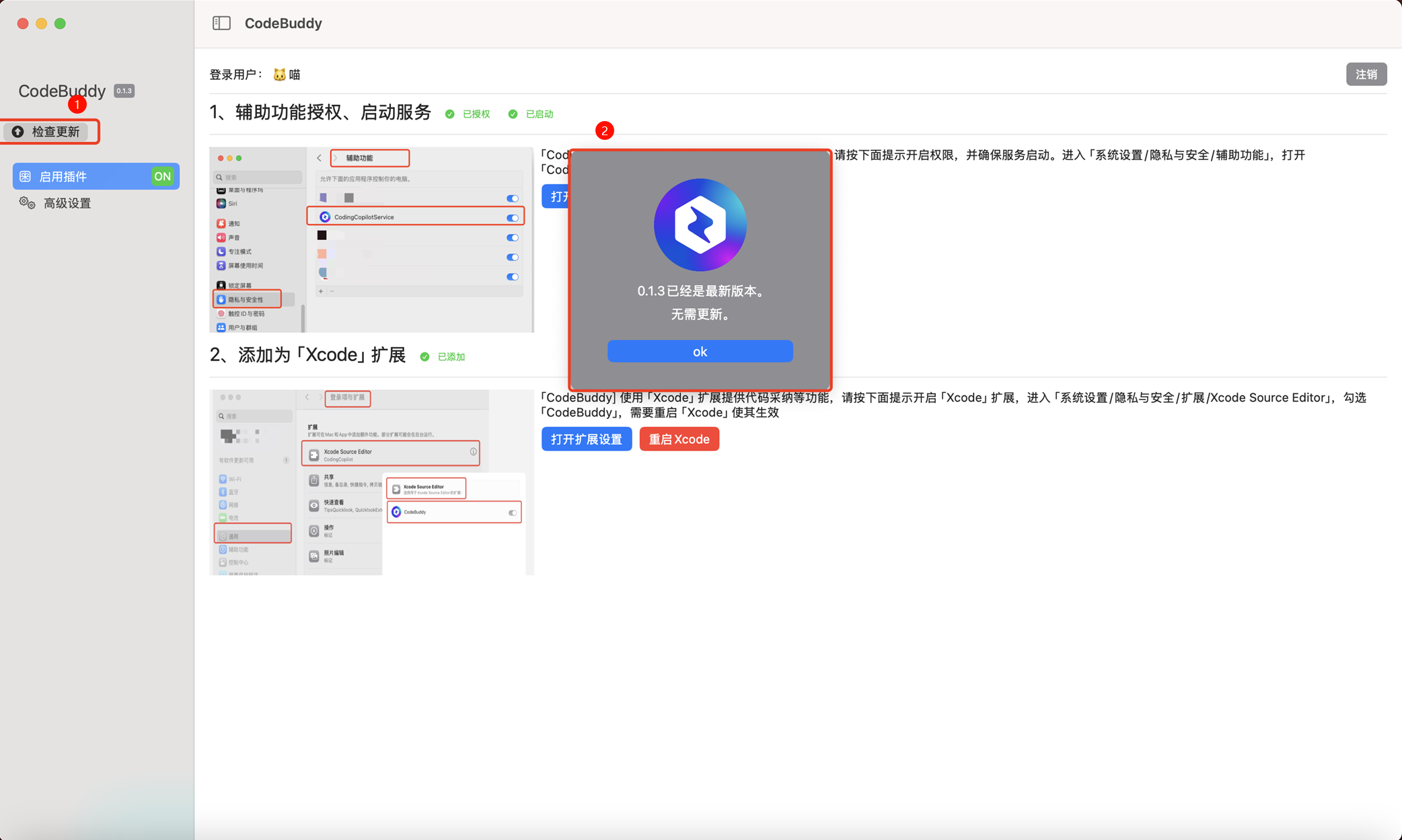The width and height of the screenshot is (1402, 840).
Task: Toggle CodeBuddy extension switch in screenshot
Action: [x=513, y=512]
